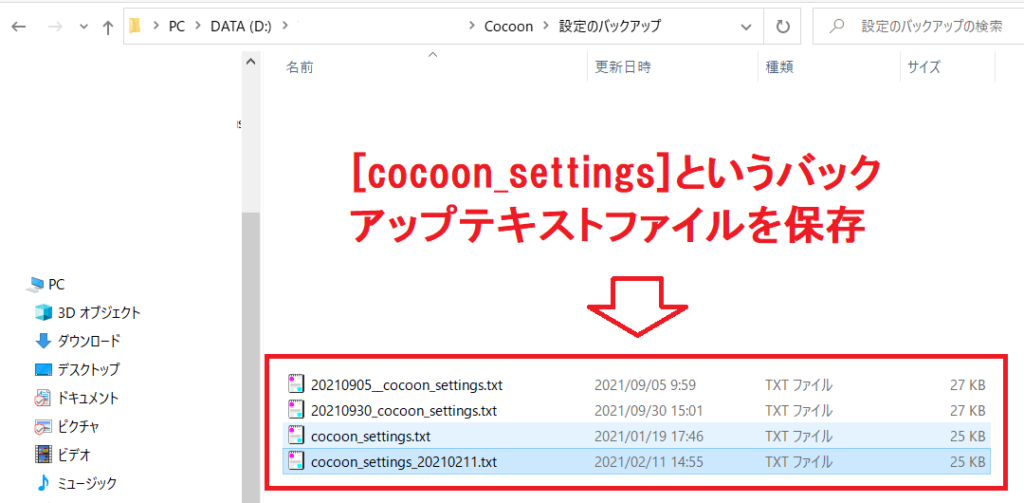
Task: Click icon of 20210930_cocoon_settings.txt
Action: (x=296, y=410)
